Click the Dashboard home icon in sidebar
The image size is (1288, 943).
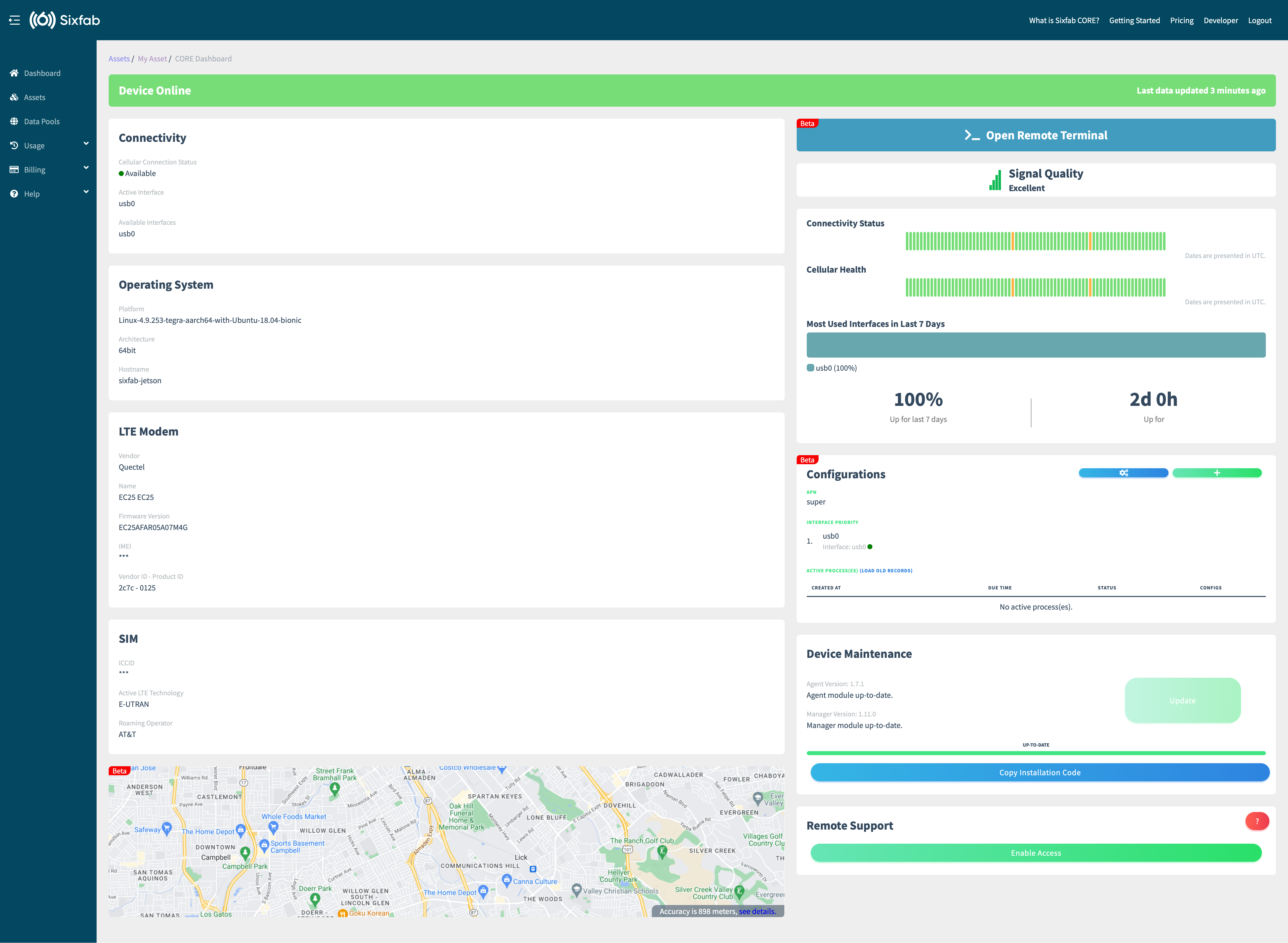tap(14, 73)
